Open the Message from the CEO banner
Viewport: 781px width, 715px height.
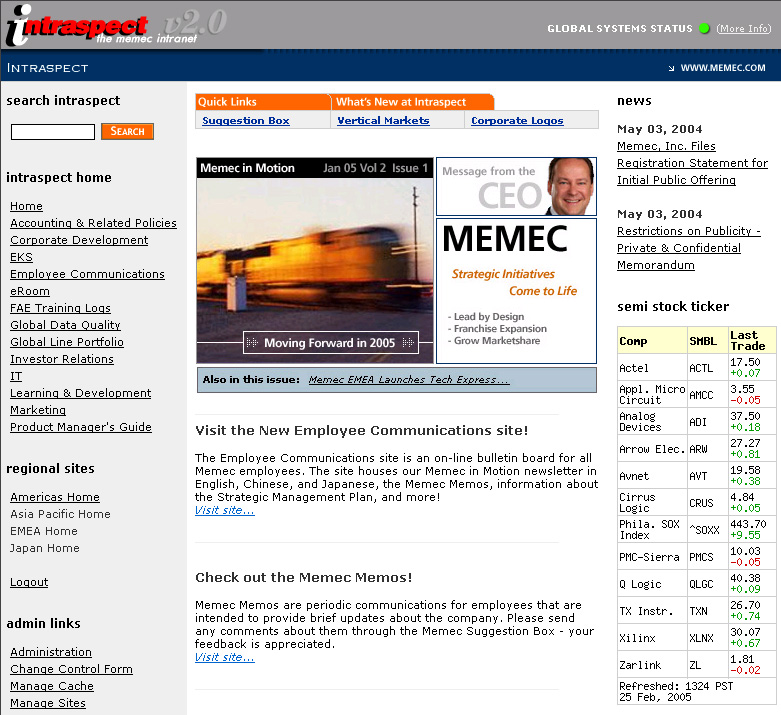[x=515, y=186]
